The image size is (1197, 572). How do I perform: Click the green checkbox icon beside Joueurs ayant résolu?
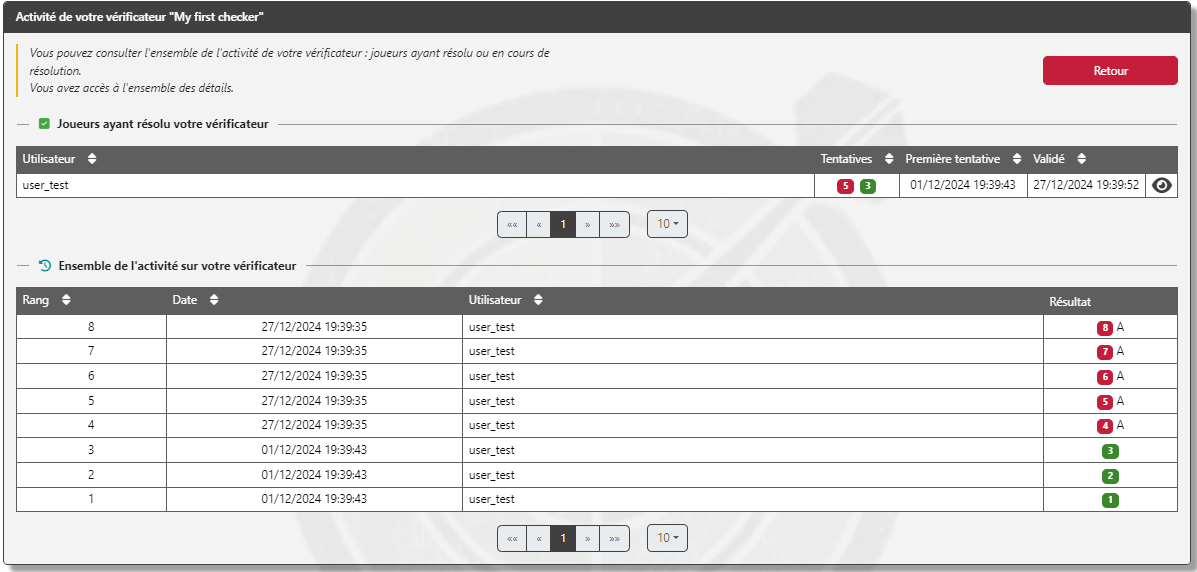click(44, 123)
